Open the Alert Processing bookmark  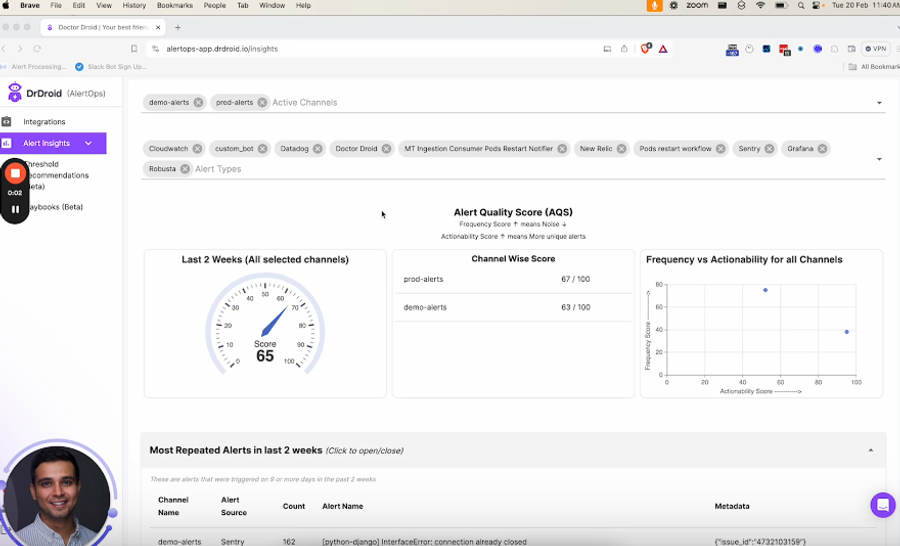(x=33, y=67)
